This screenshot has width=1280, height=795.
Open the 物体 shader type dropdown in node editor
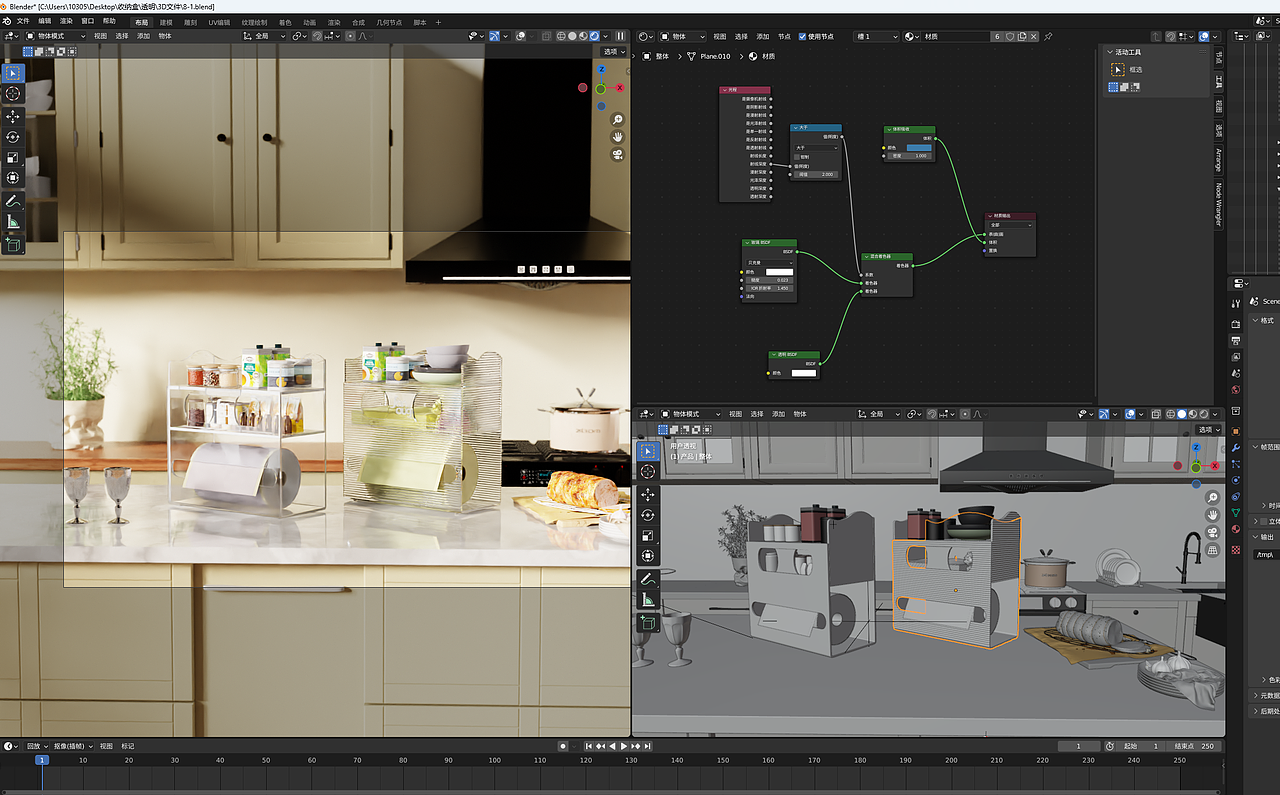pyautogui.click(x=682, y=36)
